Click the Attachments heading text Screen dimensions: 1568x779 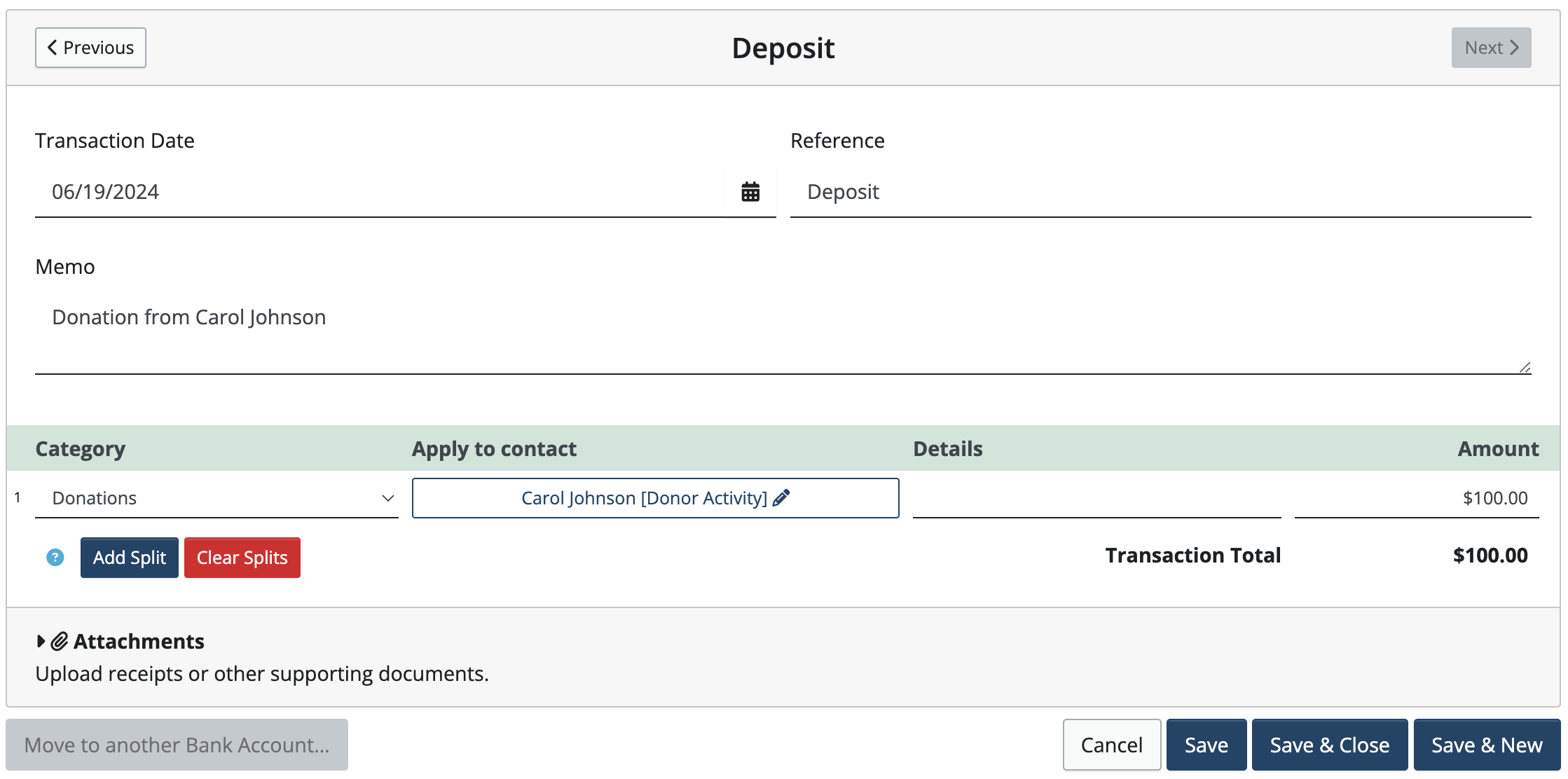click(139, 641)
